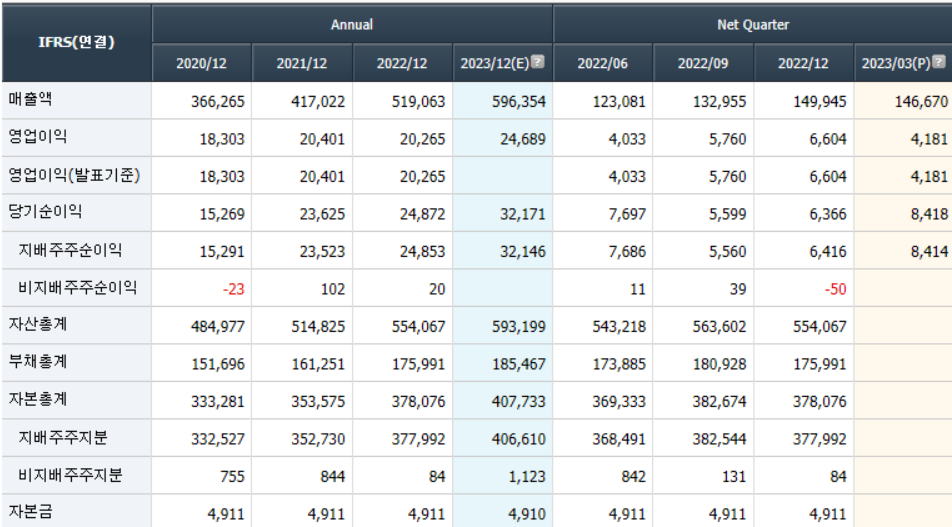Click the 417,022 revenue value
952x527 pixels.
318,101
